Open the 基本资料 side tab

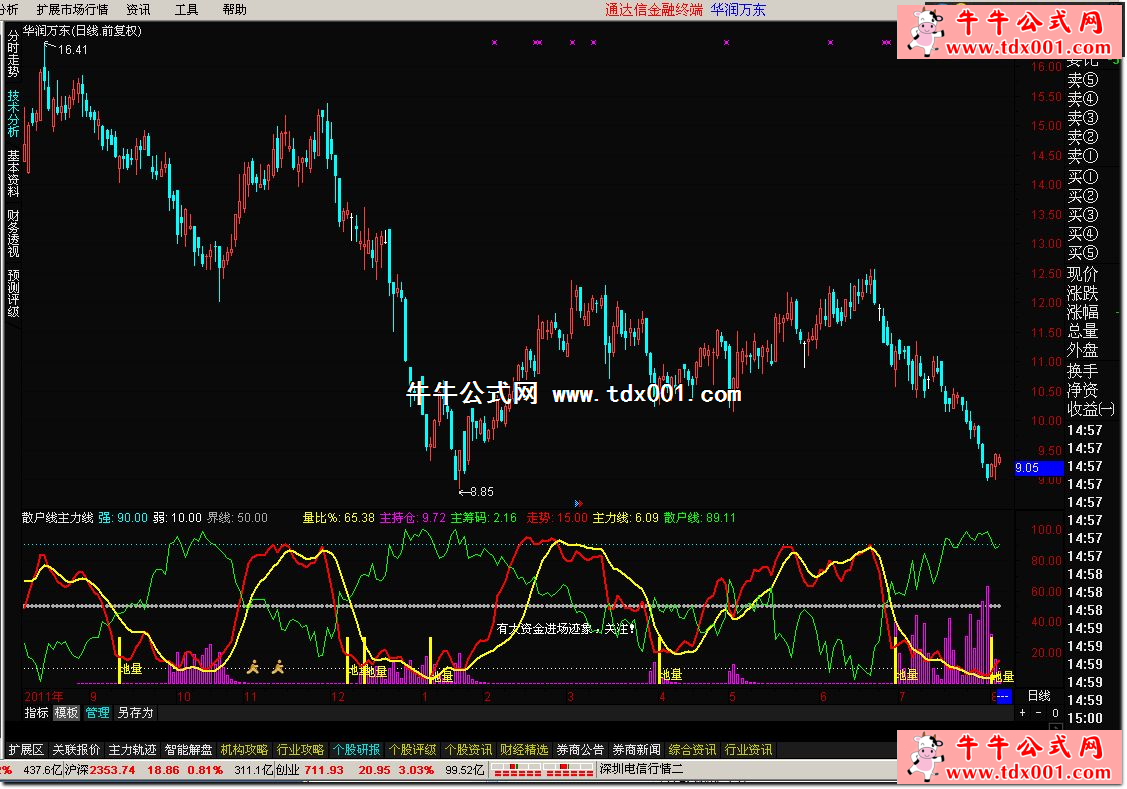coord(13,173)
